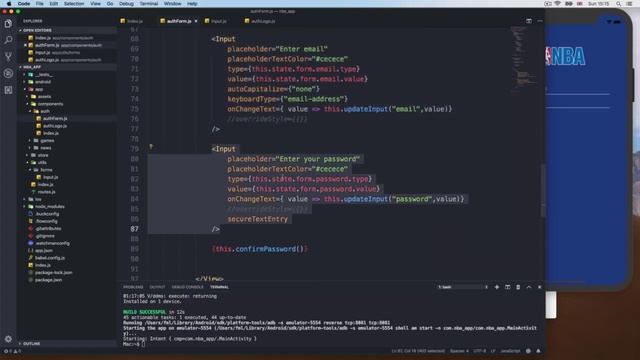The width and height of the screenshot is (640, 360).
Task: Maximize the terminal panel with the up chevron
Action: [x=529, y=287]
